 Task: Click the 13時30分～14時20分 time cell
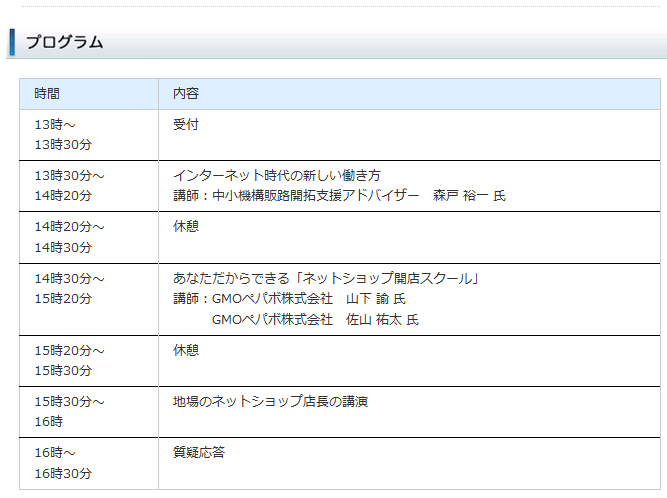89,186
